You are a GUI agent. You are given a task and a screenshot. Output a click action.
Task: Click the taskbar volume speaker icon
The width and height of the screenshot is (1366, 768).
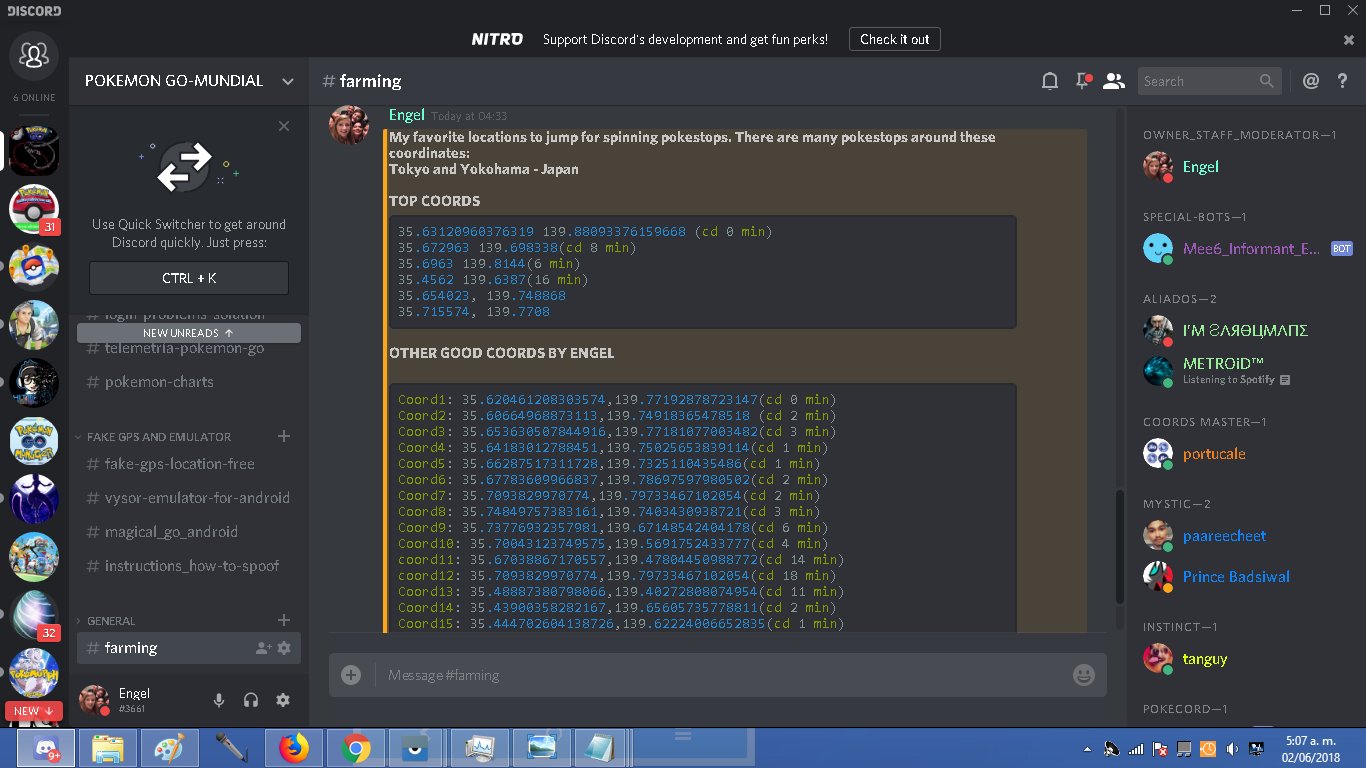[1232, 748]
